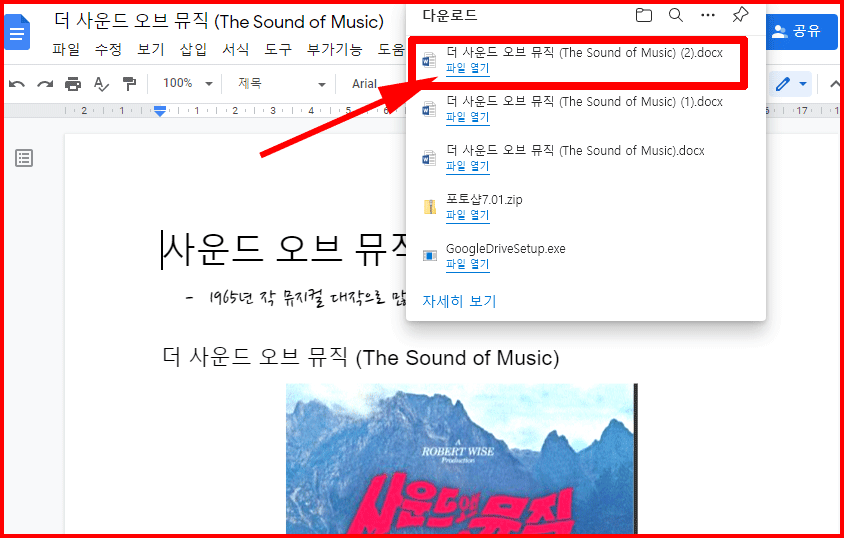This screenshot has width=844, height=538.
Task: Open the document outline icon
Action: click(24, 158)
